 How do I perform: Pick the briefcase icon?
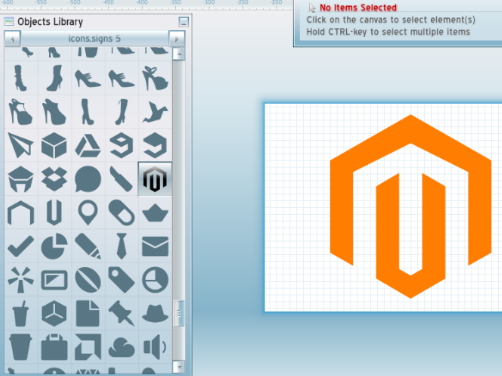(54, 347)
